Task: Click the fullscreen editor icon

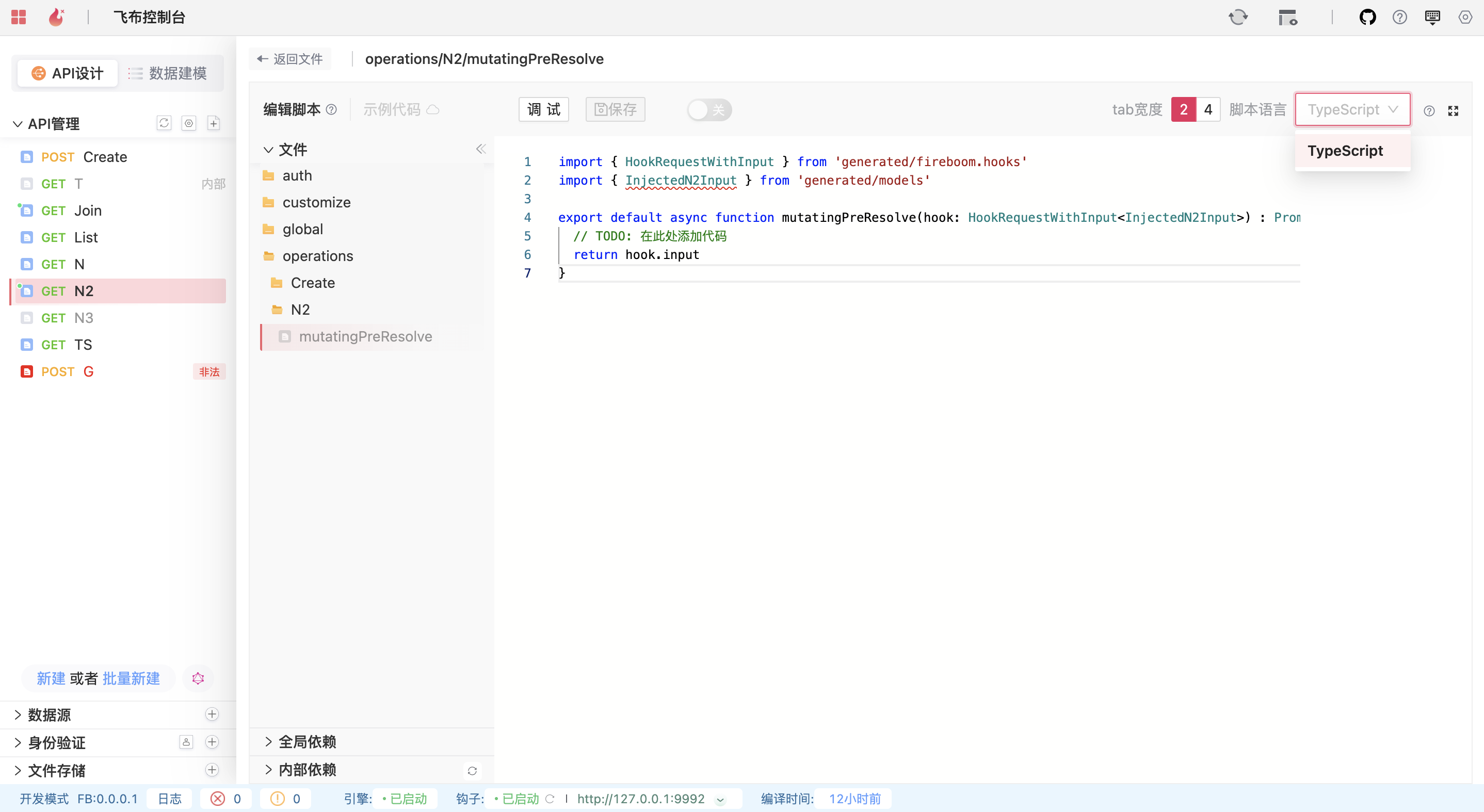Action: click(1453, 110)
